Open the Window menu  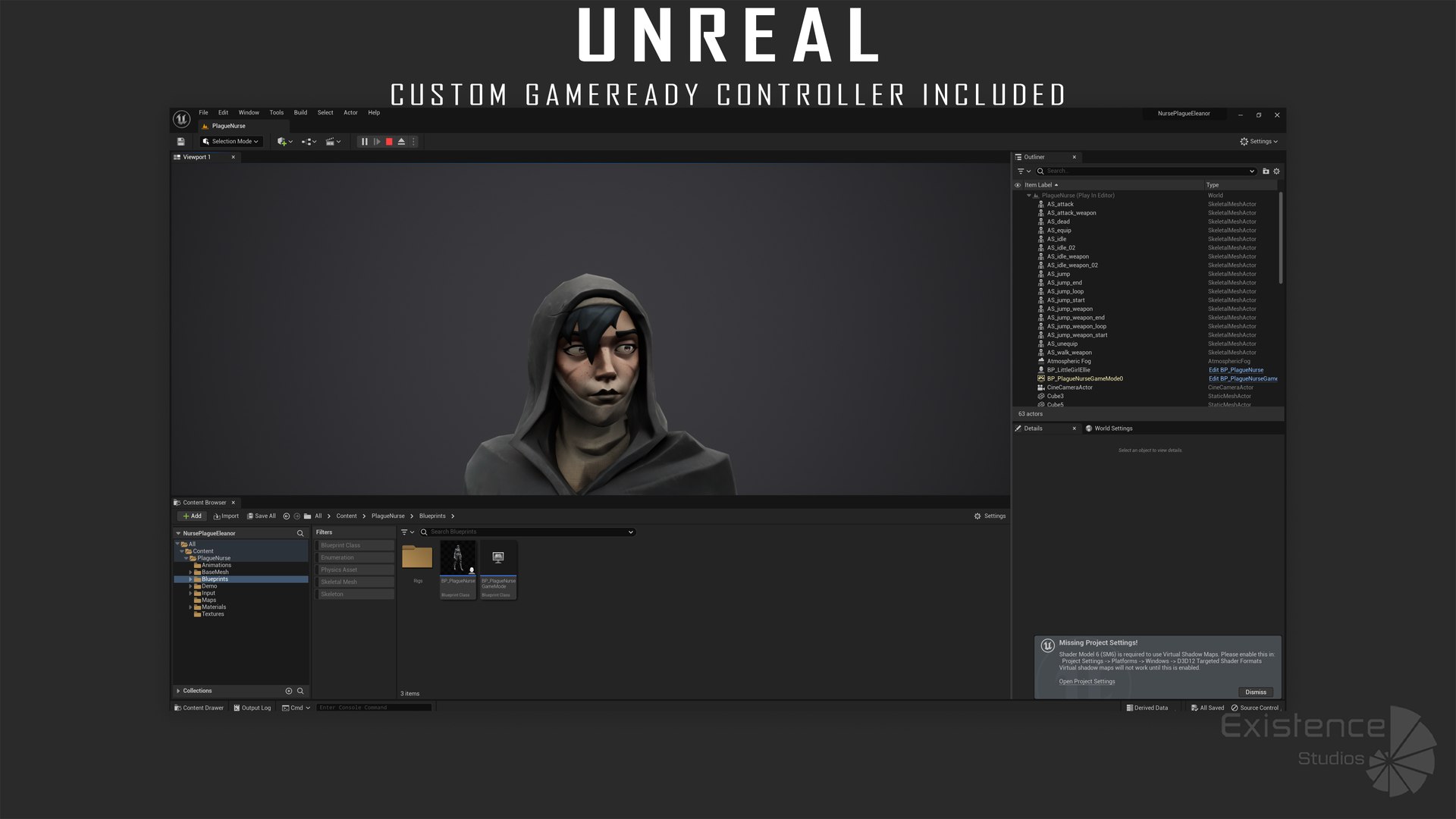[249, 113]
